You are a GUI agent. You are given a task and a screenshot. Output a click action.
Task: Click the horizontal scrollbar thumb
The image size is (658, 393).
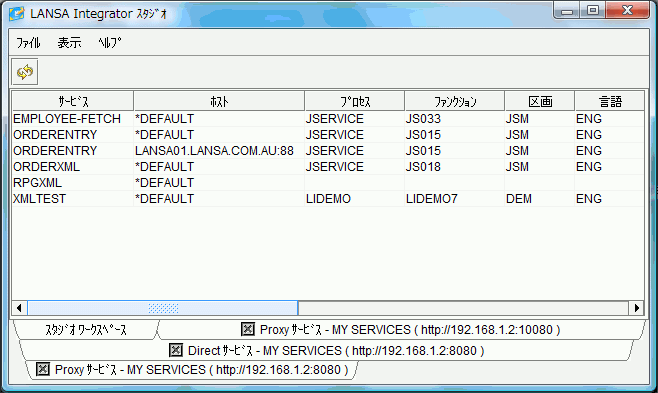(x=163, y=308)
